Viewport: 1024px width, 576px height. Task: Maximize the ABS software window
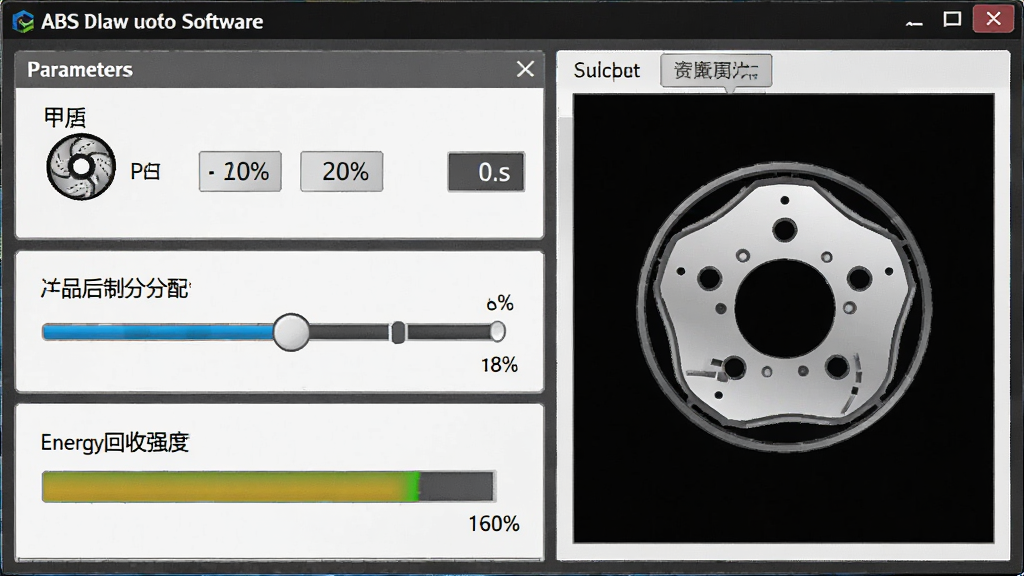click(x=952, y=20)
